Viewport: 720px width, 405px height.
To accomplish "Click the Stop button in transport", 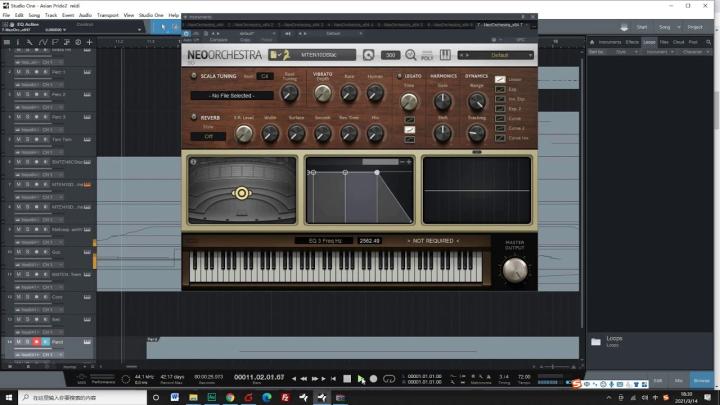I will pyautogui.click(x=347, y=379).
